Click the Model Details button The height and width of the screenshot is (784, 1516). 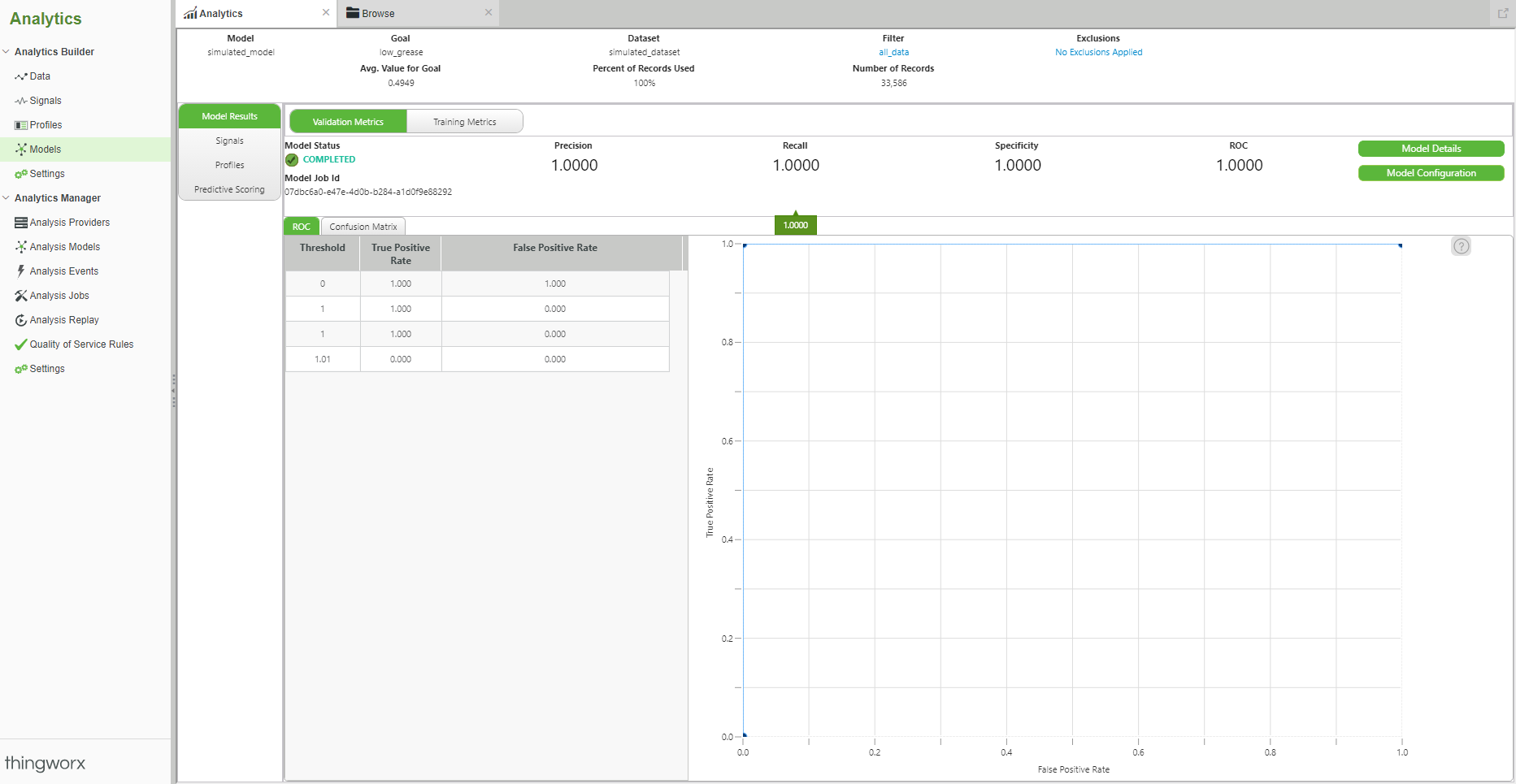click(1431, 149)
